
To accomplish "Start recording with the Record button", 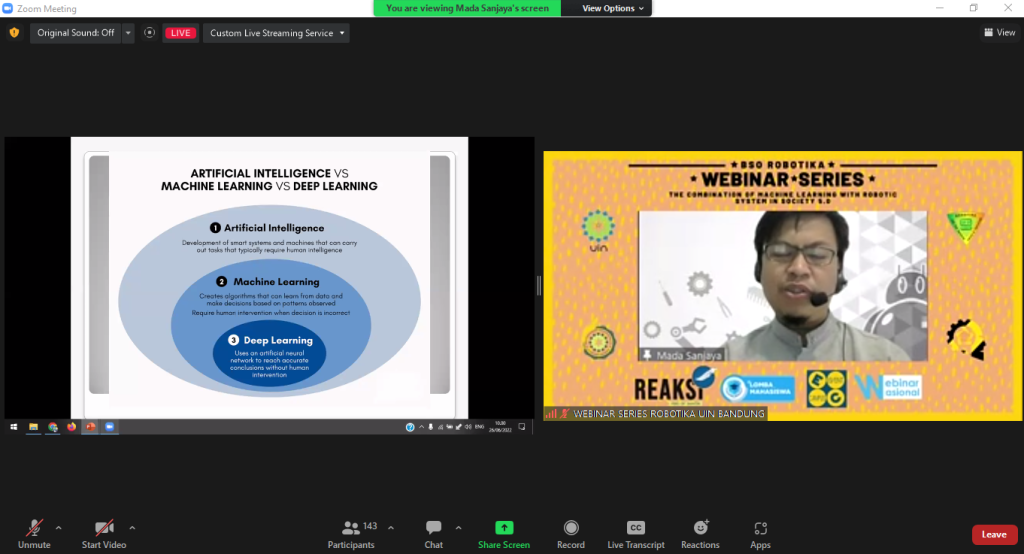I will click(571, 533).
